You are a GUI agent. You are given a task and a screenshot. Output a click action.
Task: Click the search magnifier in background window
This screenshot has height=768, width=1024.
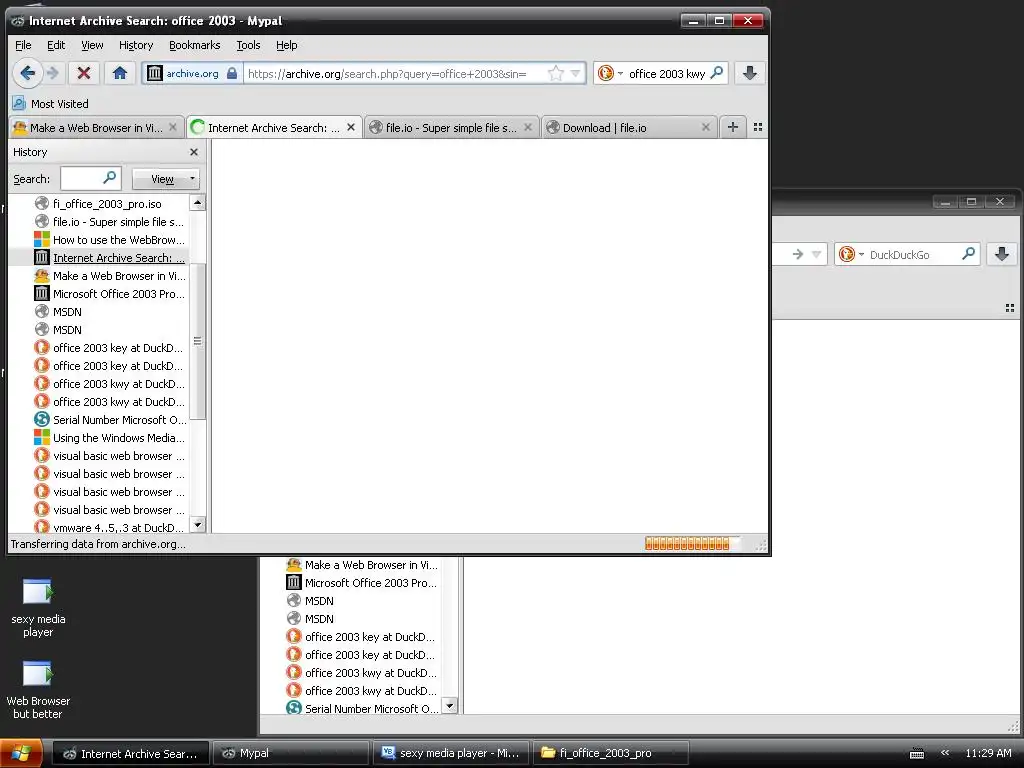coord(968,254)
